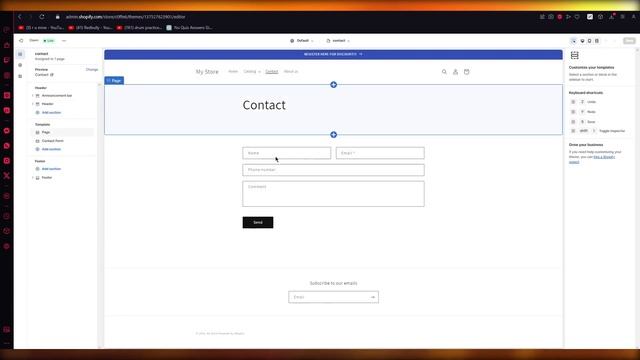This screenshot has height=360, width=640.
Task: Click the camera snapshot icon in browser toolbar
Action: [551, 17]
